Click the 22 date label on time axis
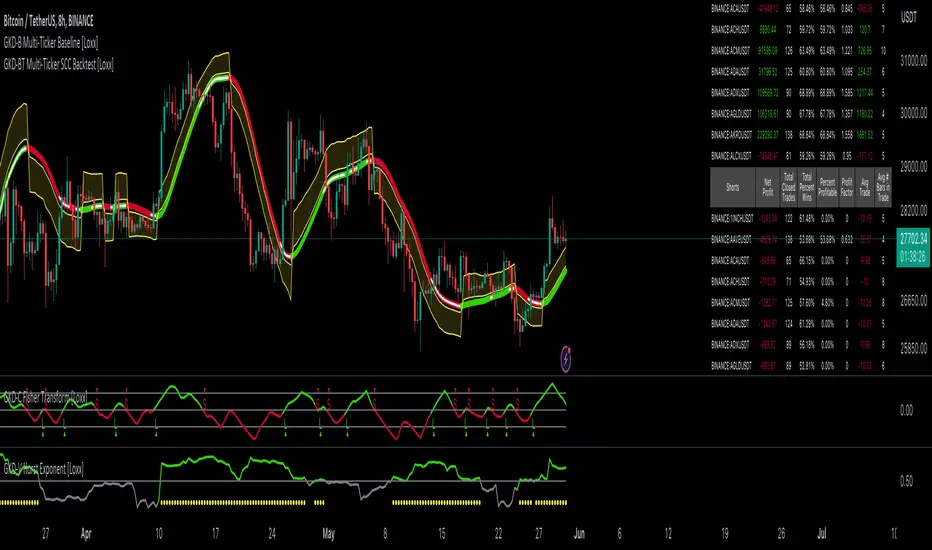932x550 pixels. [498, 534]
